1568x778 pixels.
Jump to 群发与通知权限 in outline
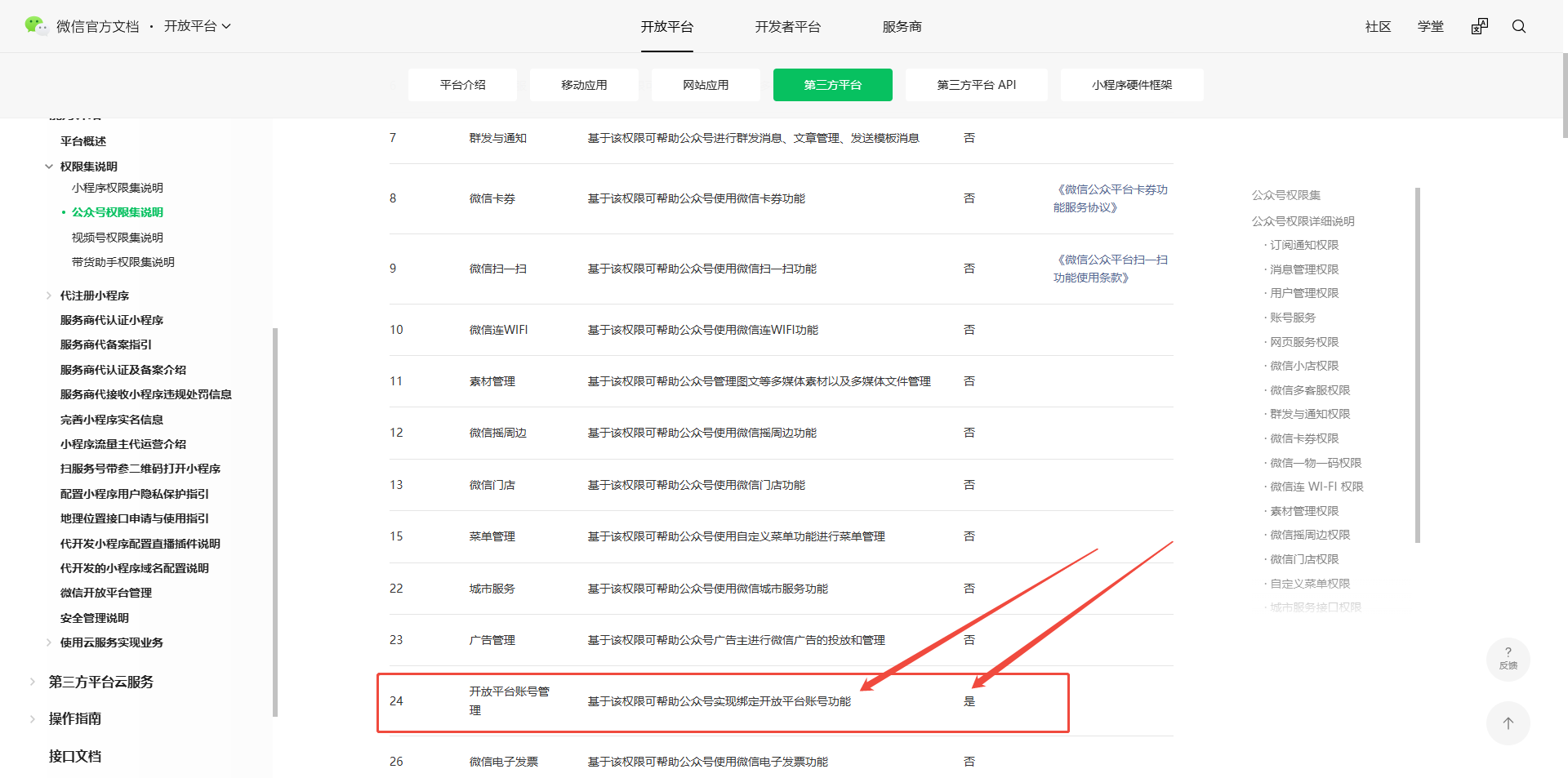pos(1310,414)
